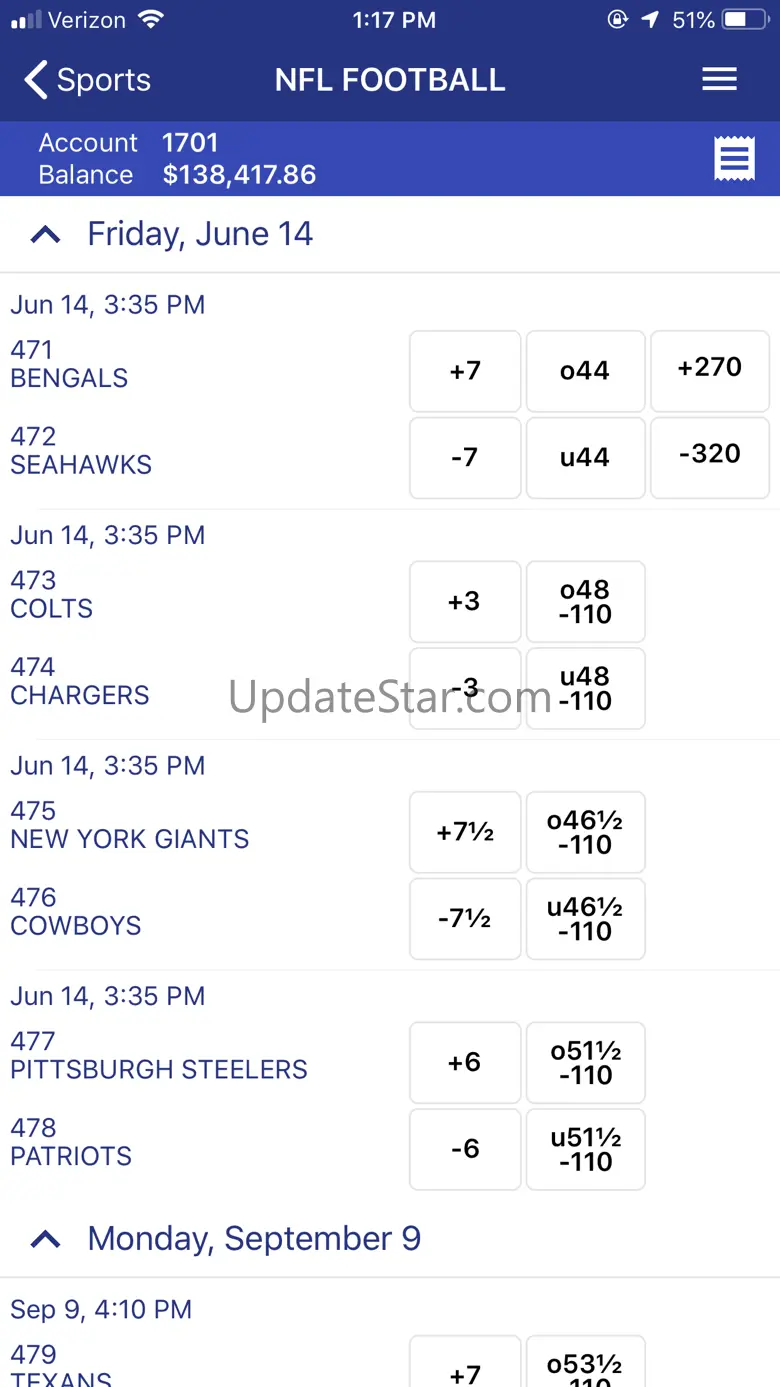Pick under u51½ -110 Patriots total

[x=585, y=1149]
